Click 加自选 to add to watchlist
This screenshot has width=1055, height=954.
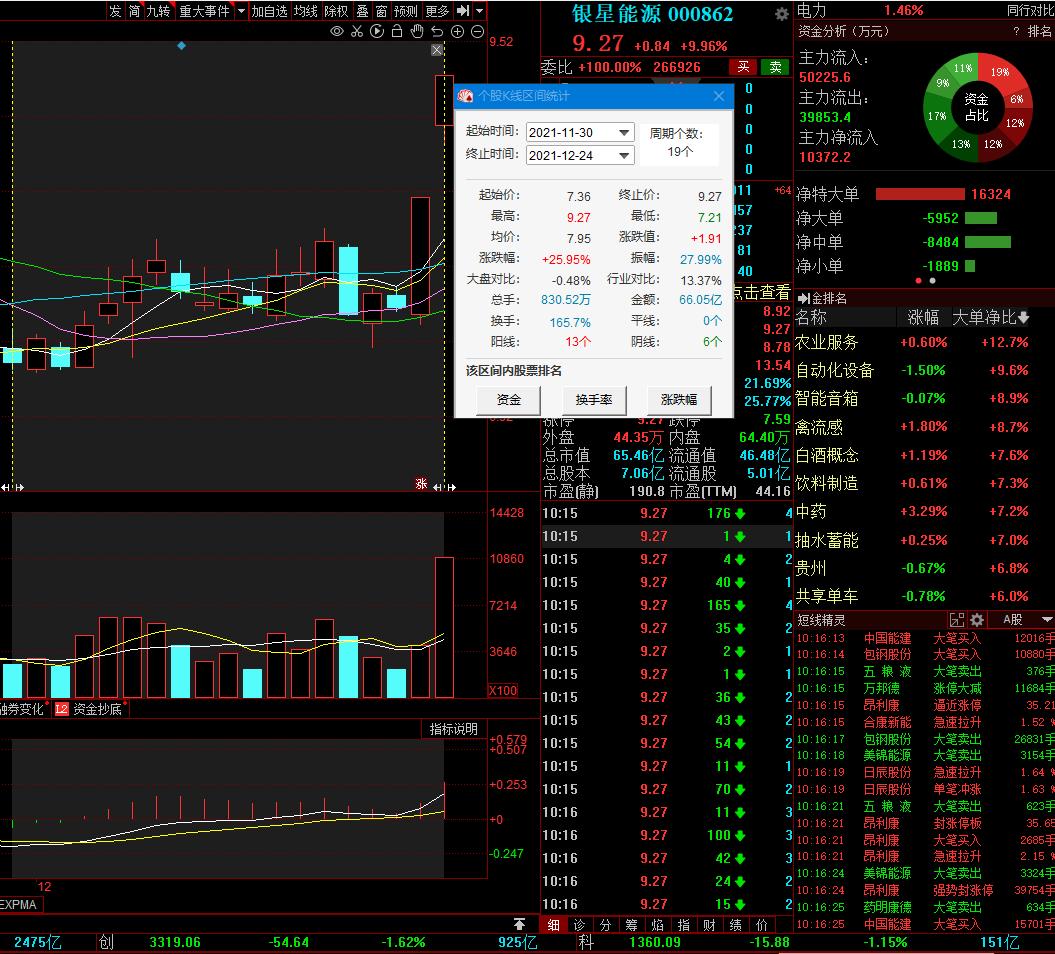[269, 11]
